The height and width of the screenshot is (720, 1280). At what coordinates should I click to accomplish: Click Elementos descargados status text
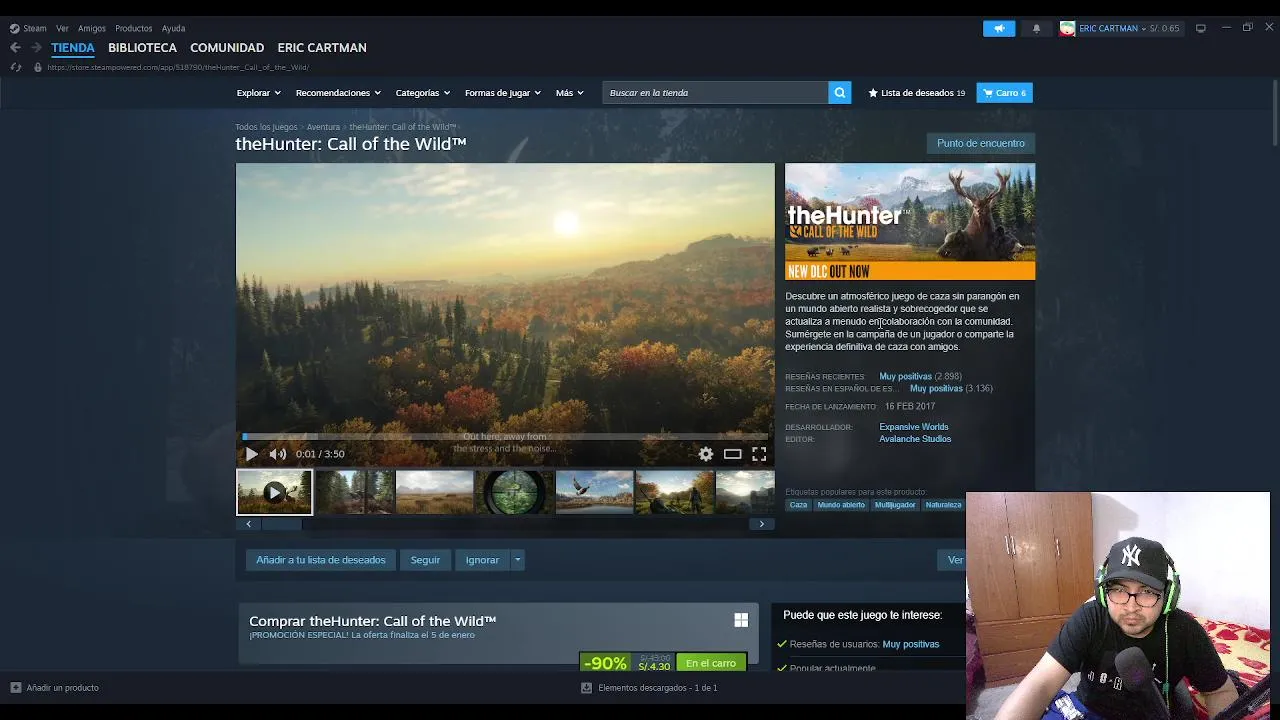(x=657, y=688)
